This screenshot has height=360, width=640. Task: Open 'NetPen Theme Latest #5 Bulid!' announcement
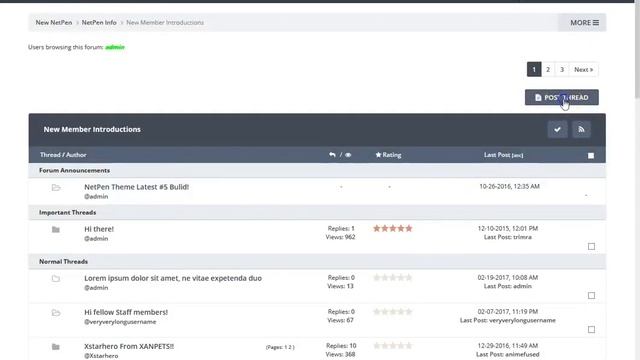click(x=136, y=187)
